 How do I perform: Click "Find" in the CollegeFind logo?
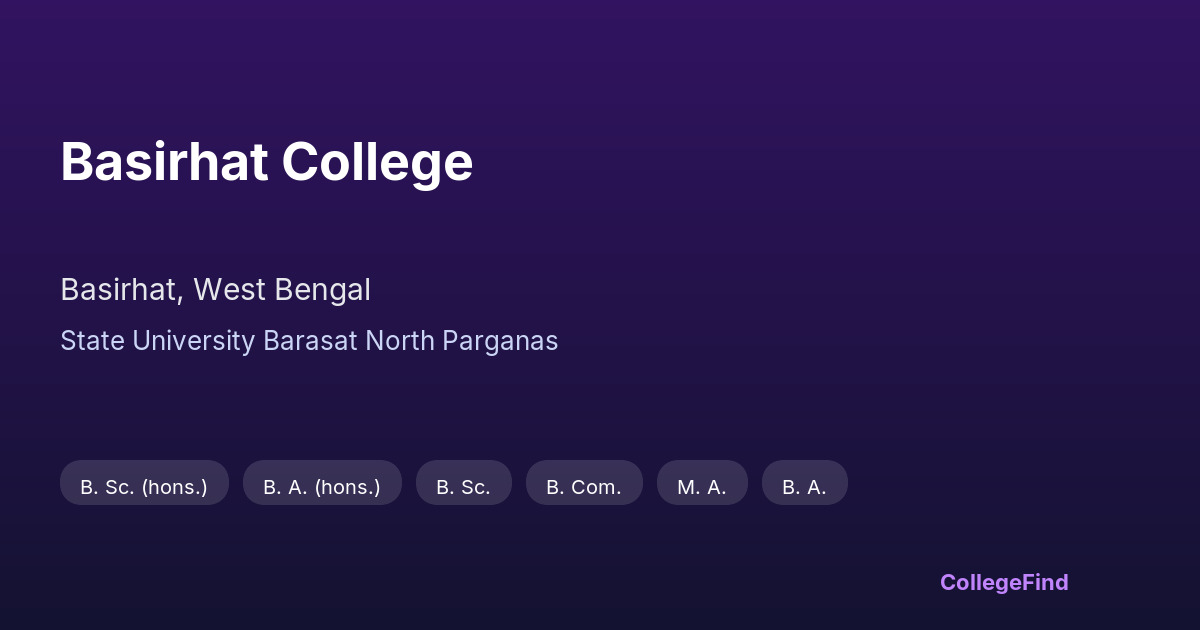[x=1044, y=582]
